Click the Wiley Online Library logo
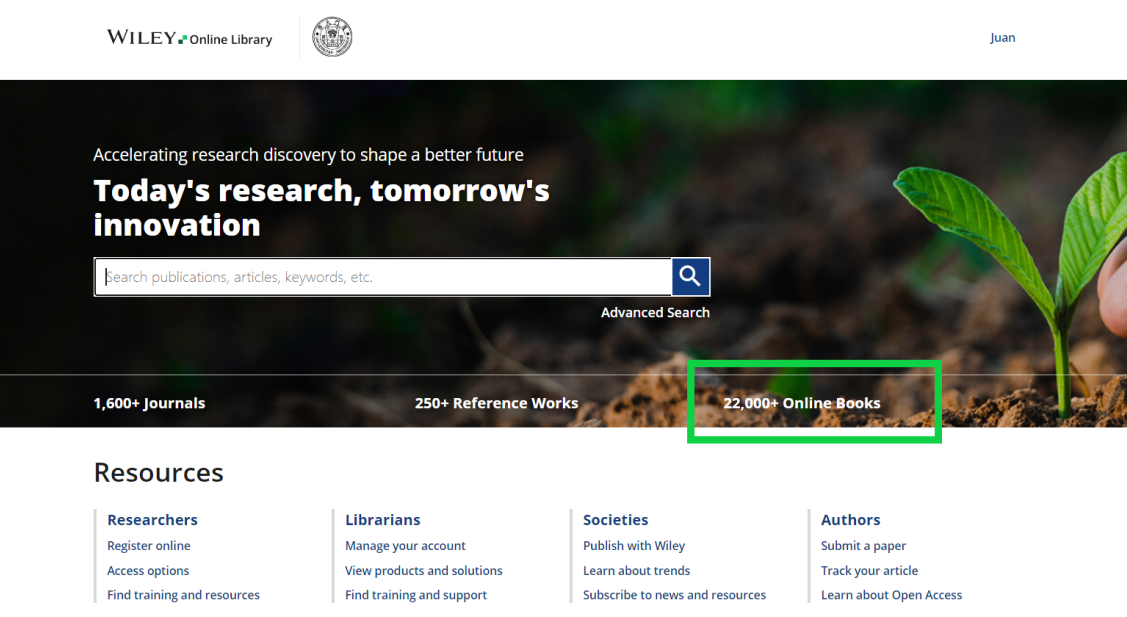Screen dimensions: 1127x617 (x=189, y=38)
